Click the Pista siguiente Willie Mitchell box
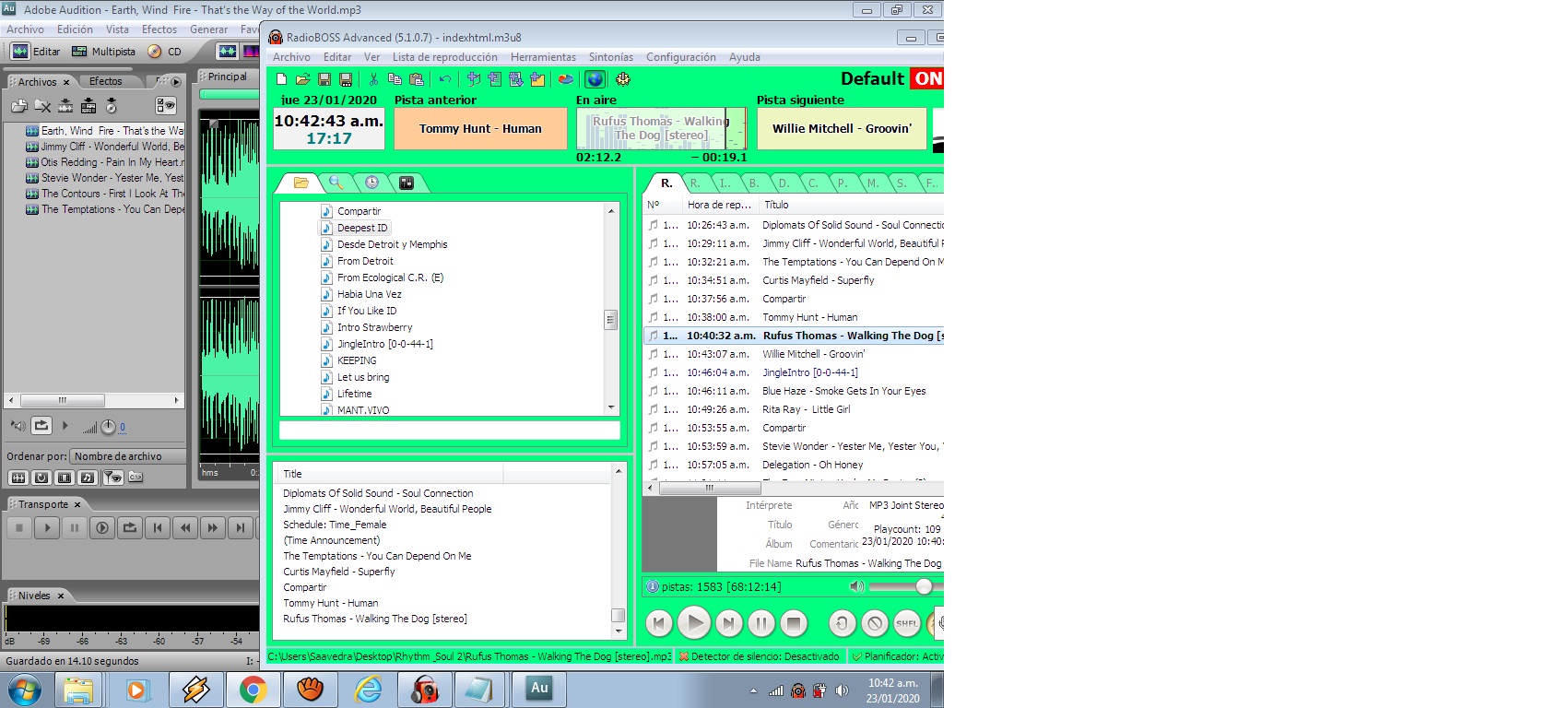 pyautogui.click(x=843, y=128)
